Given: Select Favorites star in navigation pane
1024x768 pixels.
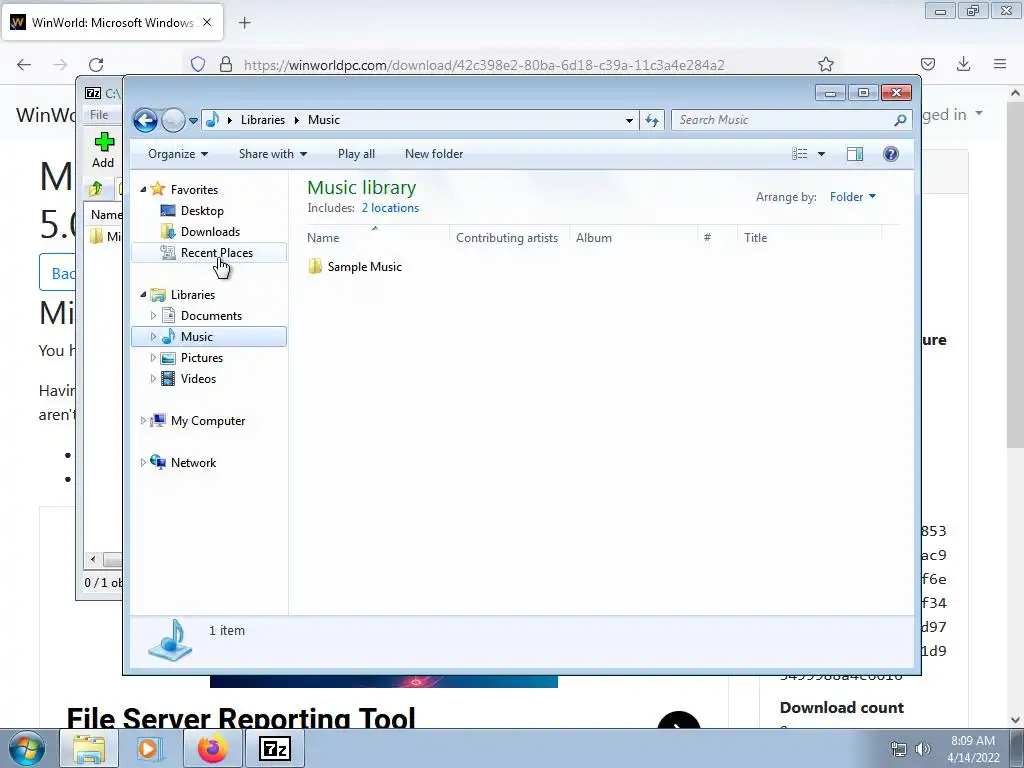Looking at the screenshot, I should (157, 189).
